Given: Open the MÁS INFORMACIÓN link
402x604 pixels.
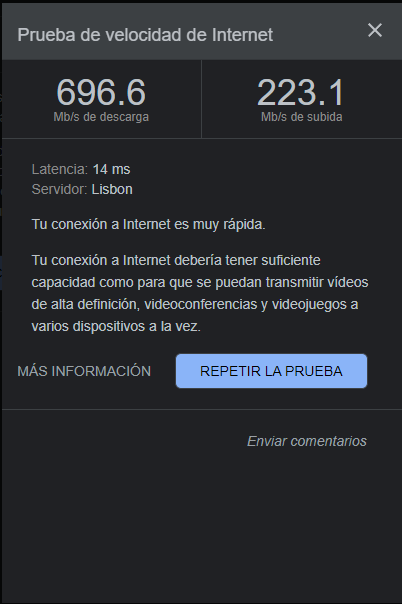Looking at the screenshot, I should (x=84, y=371).
